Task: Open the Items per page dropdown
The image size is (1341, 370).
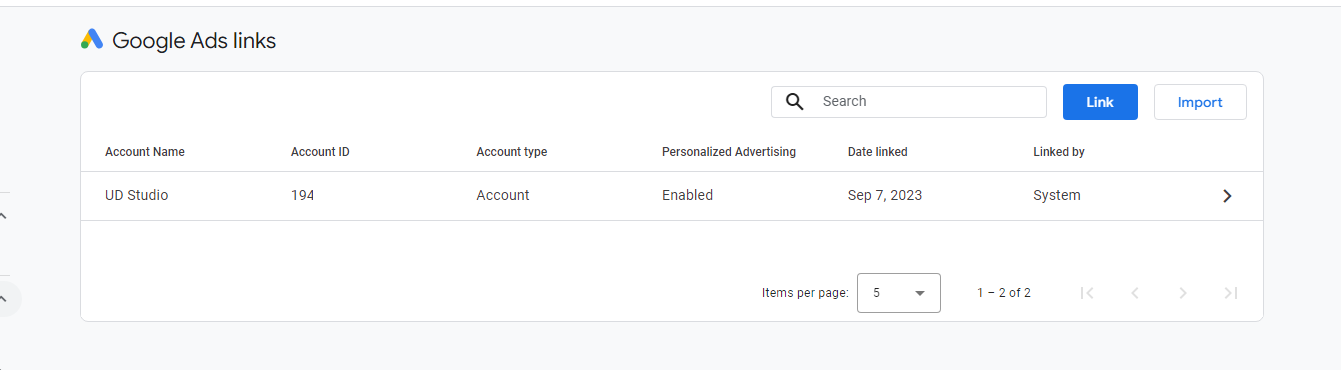Action: [x=899, y=293]
